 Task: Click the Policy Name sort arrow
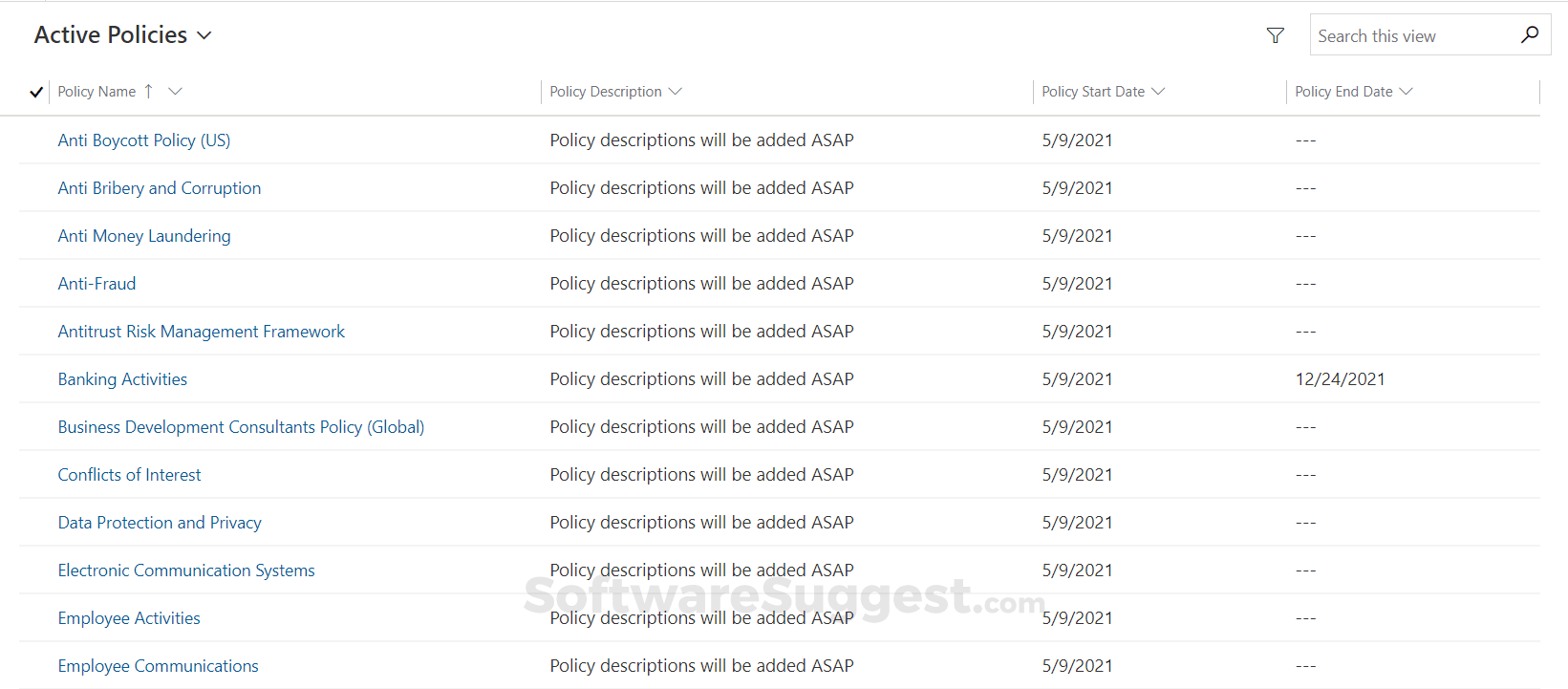point(148,92)
